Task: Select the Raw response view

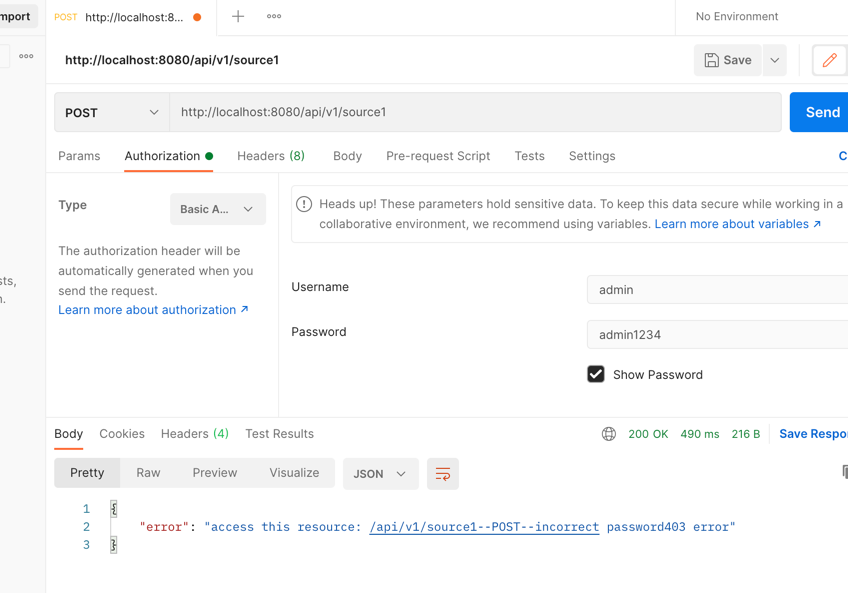Action: [148, 473]
